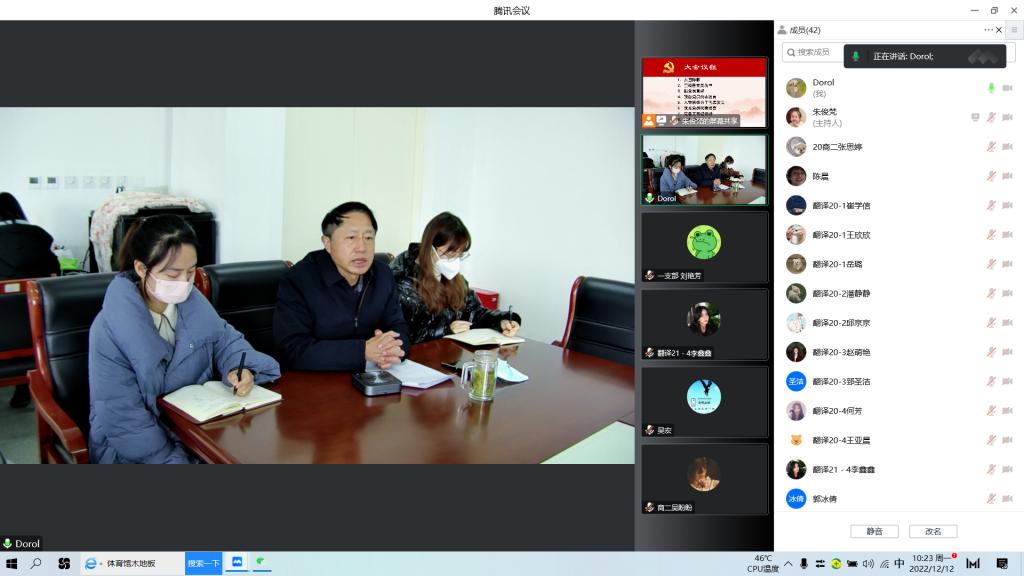Open Tencent Meeting icon in the taskbar

(x=238, y=563)
